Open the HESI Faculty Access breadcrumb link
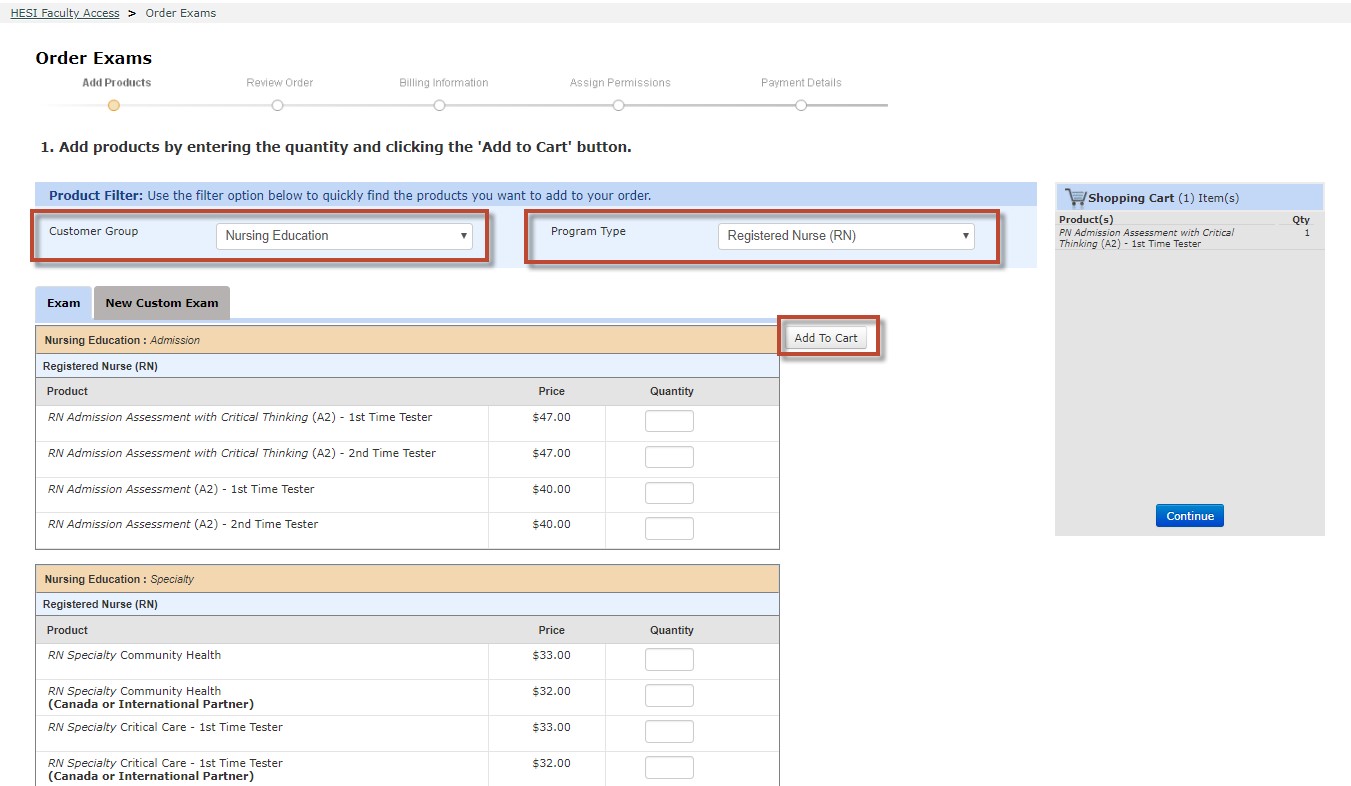Image resolution: width=1351 pixels, height=786 pixels. (65, 13)
